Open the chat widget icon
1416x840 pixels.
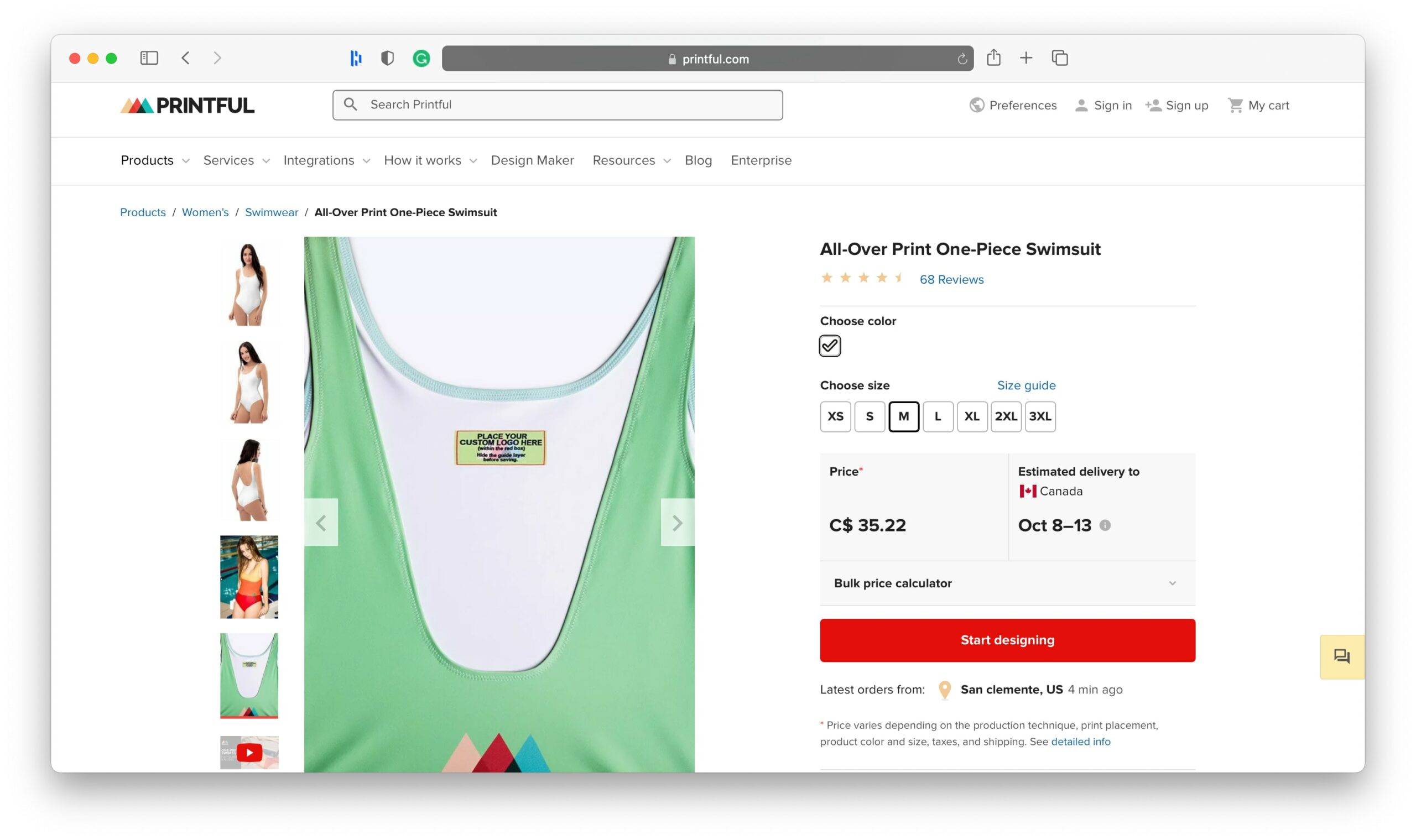pyautogui.click(x=1342, y=656)
